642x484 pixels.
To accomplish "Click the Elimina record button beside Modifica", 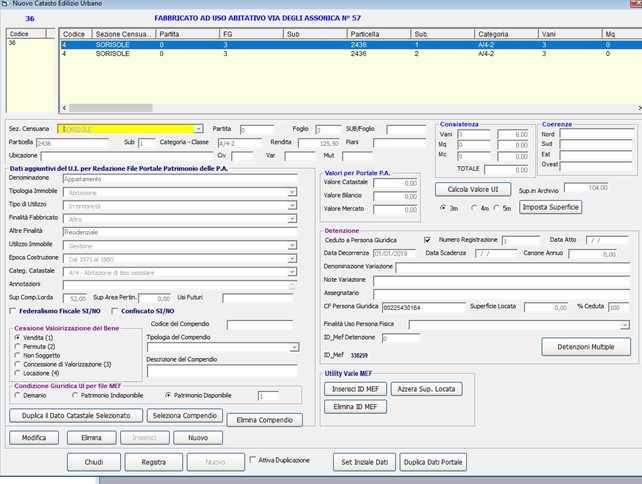I will coord(91,438).
